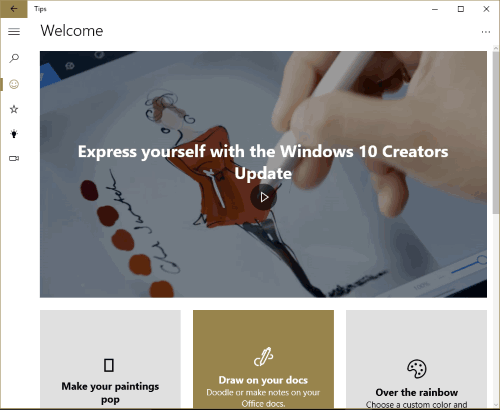Expand the hamburger navigation menu

pos(14,32)
